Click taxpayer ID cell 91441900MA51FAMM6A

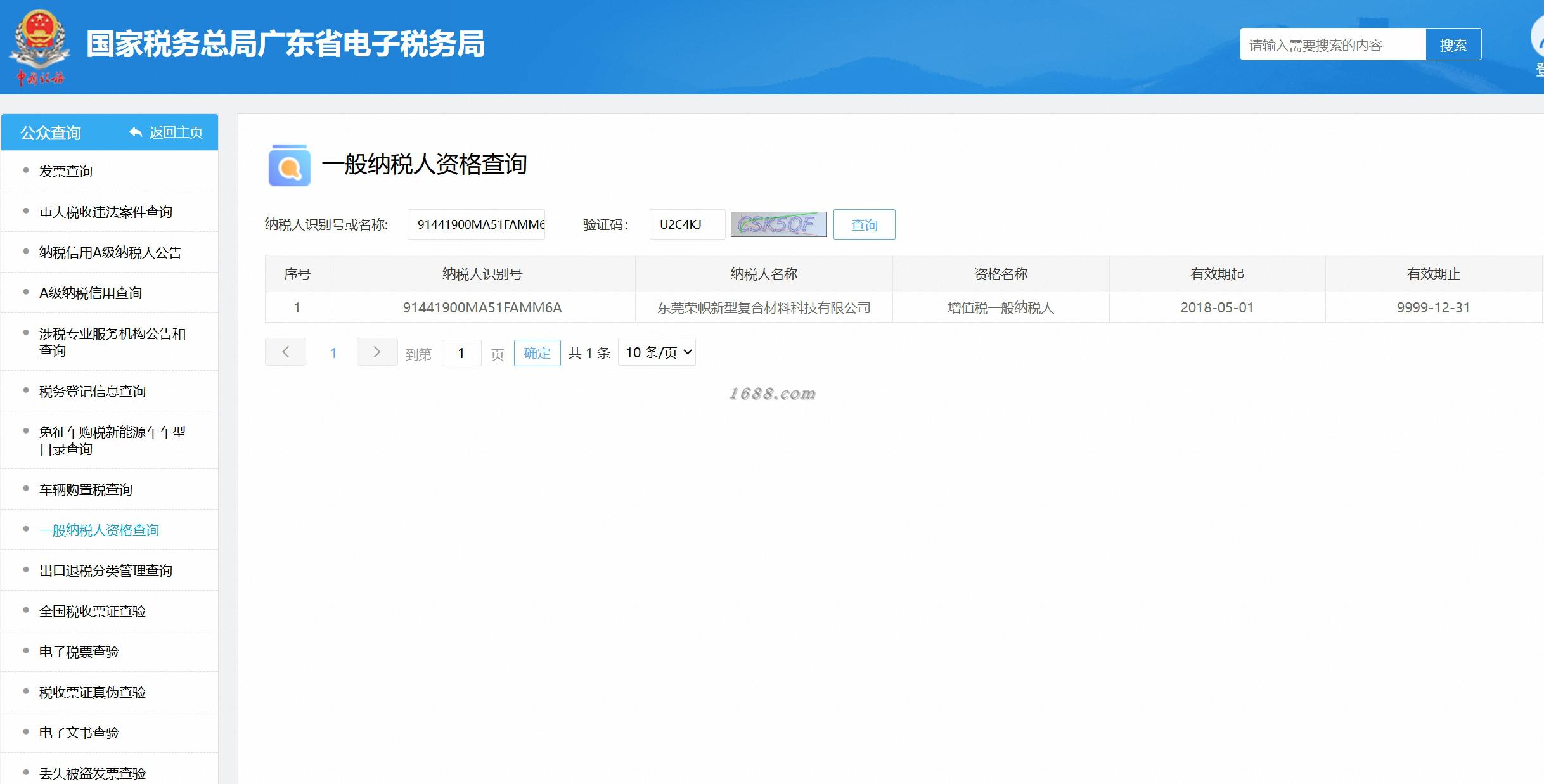482,307
